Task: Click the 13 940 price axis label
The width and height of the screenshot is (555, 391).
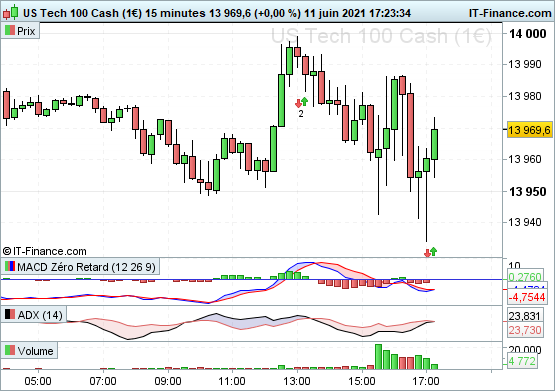Action: click(525, 222)
